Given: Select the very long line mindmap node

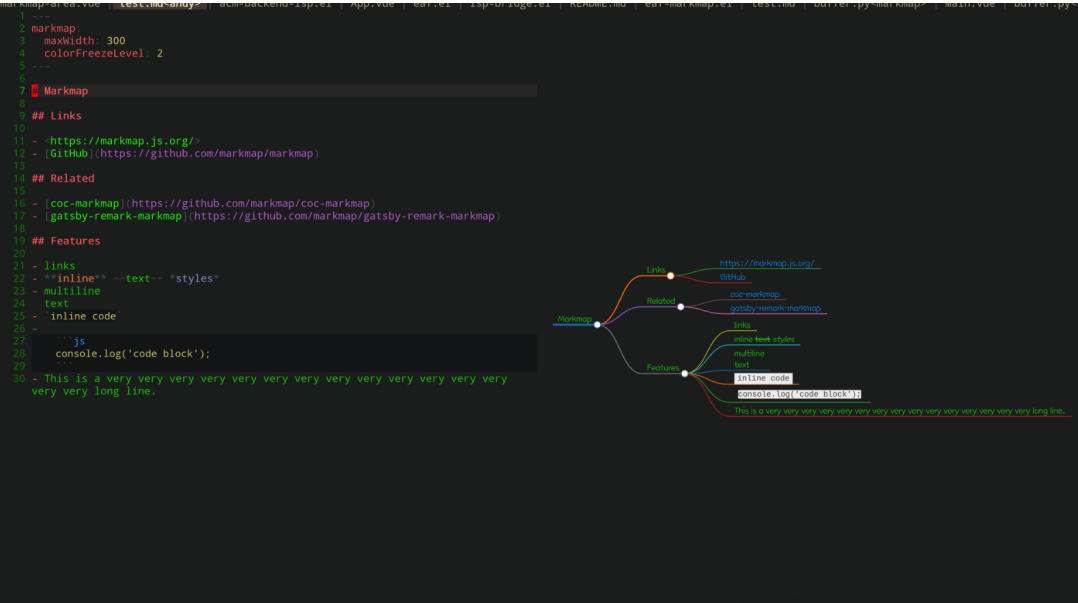Looking at the screenshot, I should 898,411.
